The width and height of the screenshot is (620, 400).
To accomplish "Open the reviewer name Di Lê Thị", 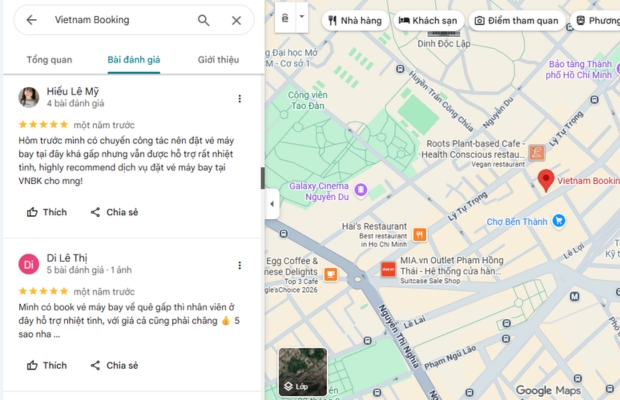I will click(x=67, y=258).
